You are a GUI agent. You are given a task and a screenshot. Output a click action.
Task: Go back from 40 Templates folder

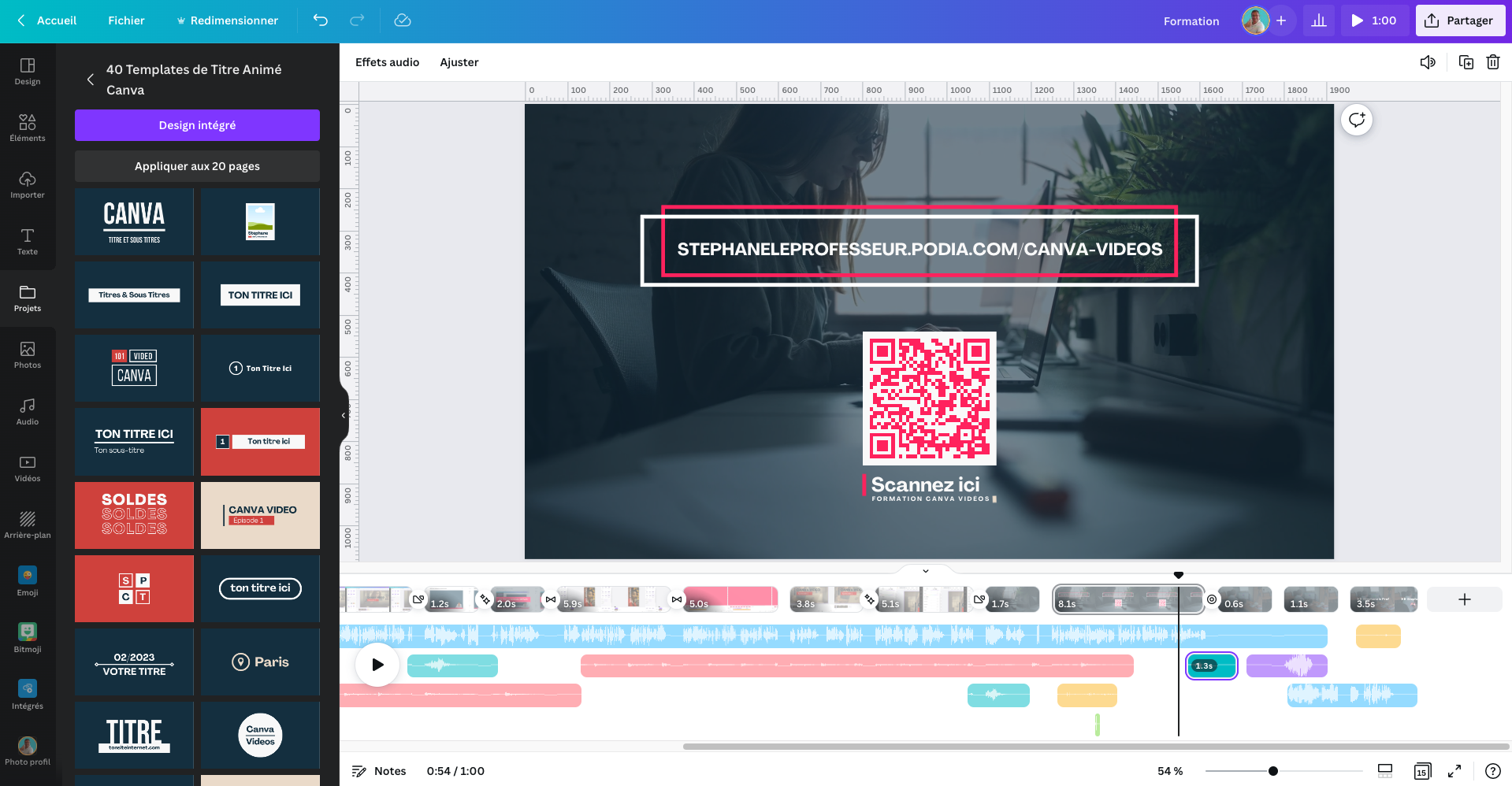91,80
